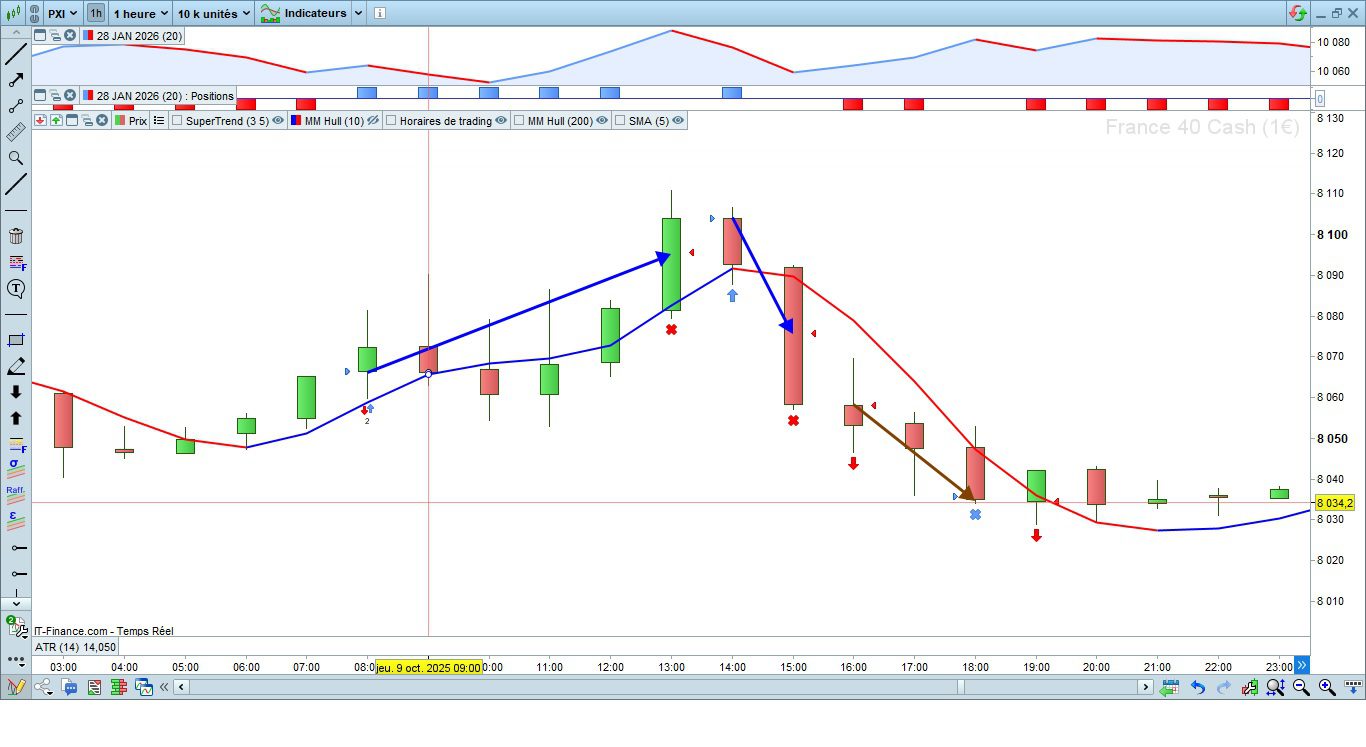The image size is (1366, 747).
Task: Click the scrollbar right arrow
Action: (1146, 687)
